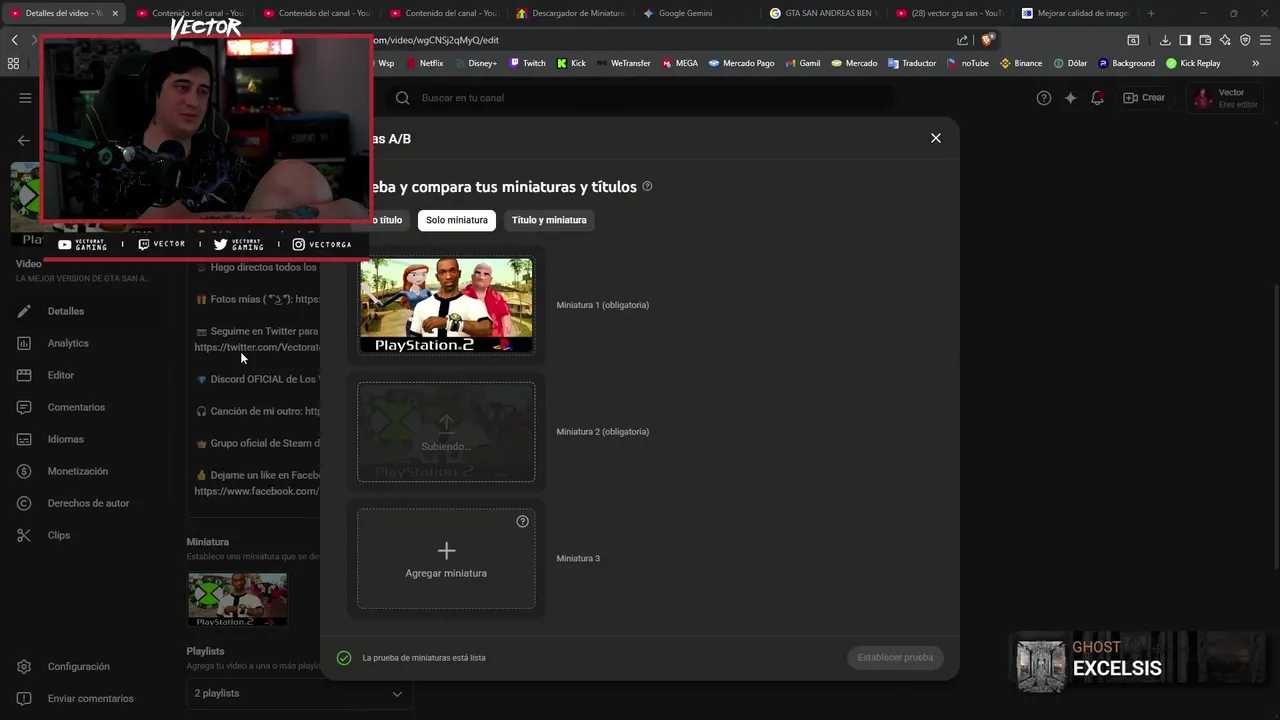Close the A/B test dialog
The image size is (1280, 720).
936,138
